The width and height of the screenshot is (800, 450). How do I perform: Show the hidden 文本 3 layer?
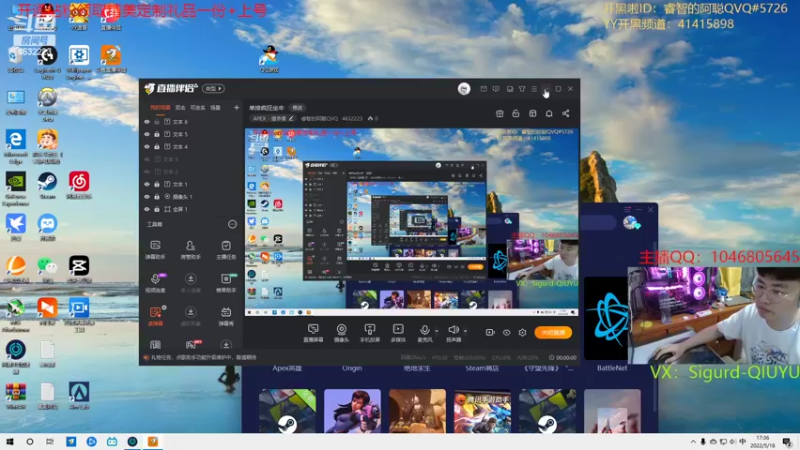147,159
